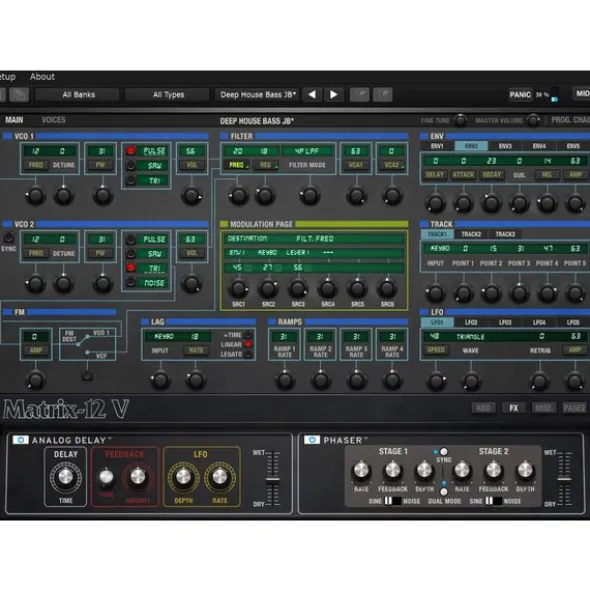Enable VCO 2 PULSE waveform LED
This screenshot has height=591, width=590.
click(x=131, y=239)
